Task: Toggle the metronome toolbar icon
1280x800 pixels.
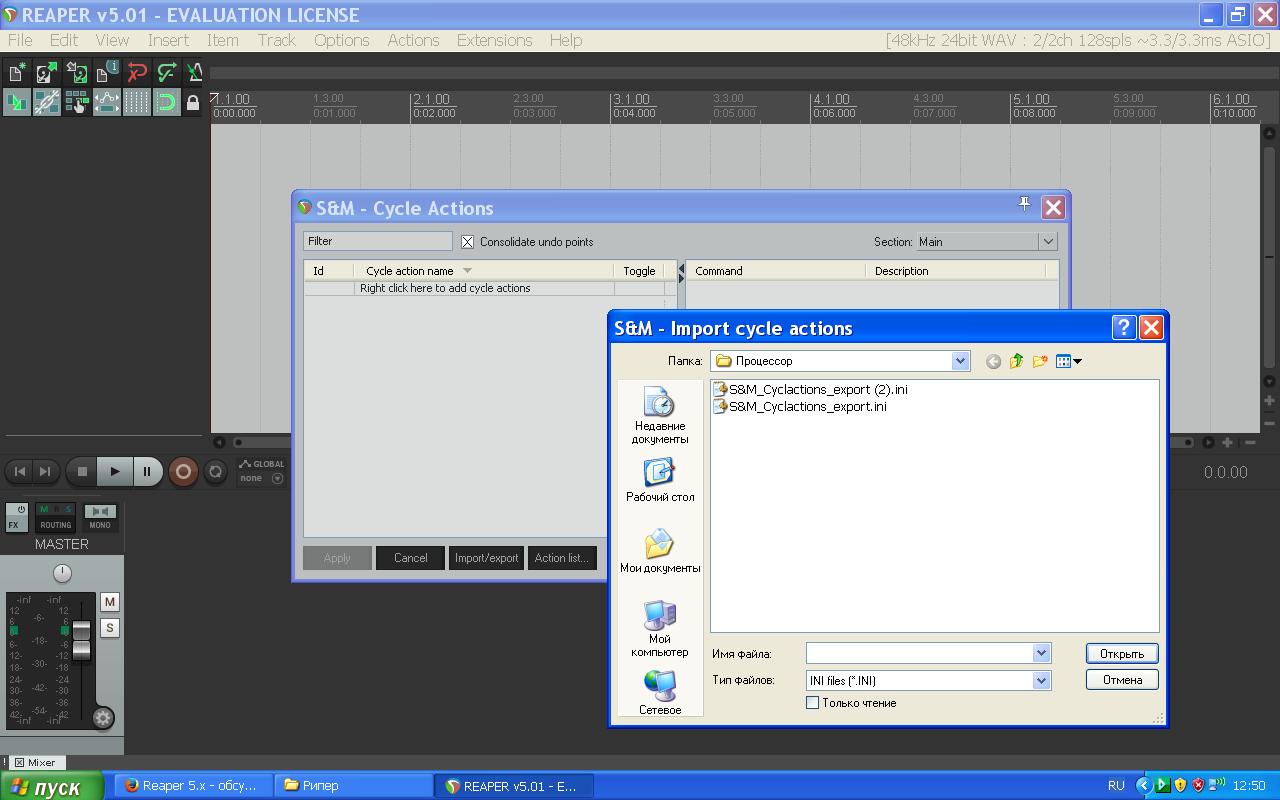Action: point(195,72)
